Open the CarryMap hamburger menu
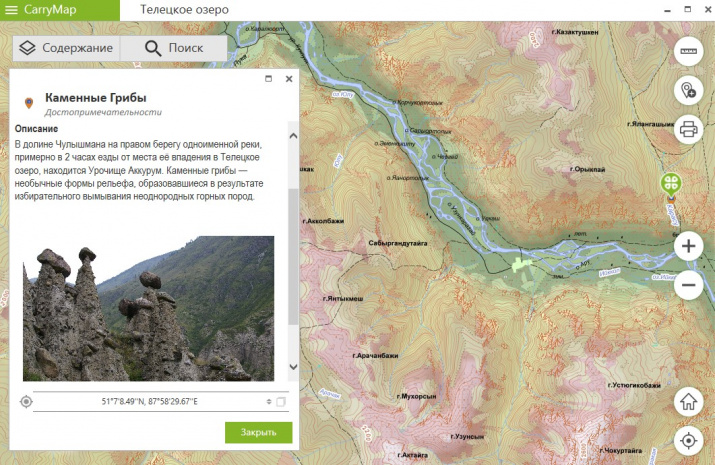Viewport: 715px width, 465px height. point(14,10)
